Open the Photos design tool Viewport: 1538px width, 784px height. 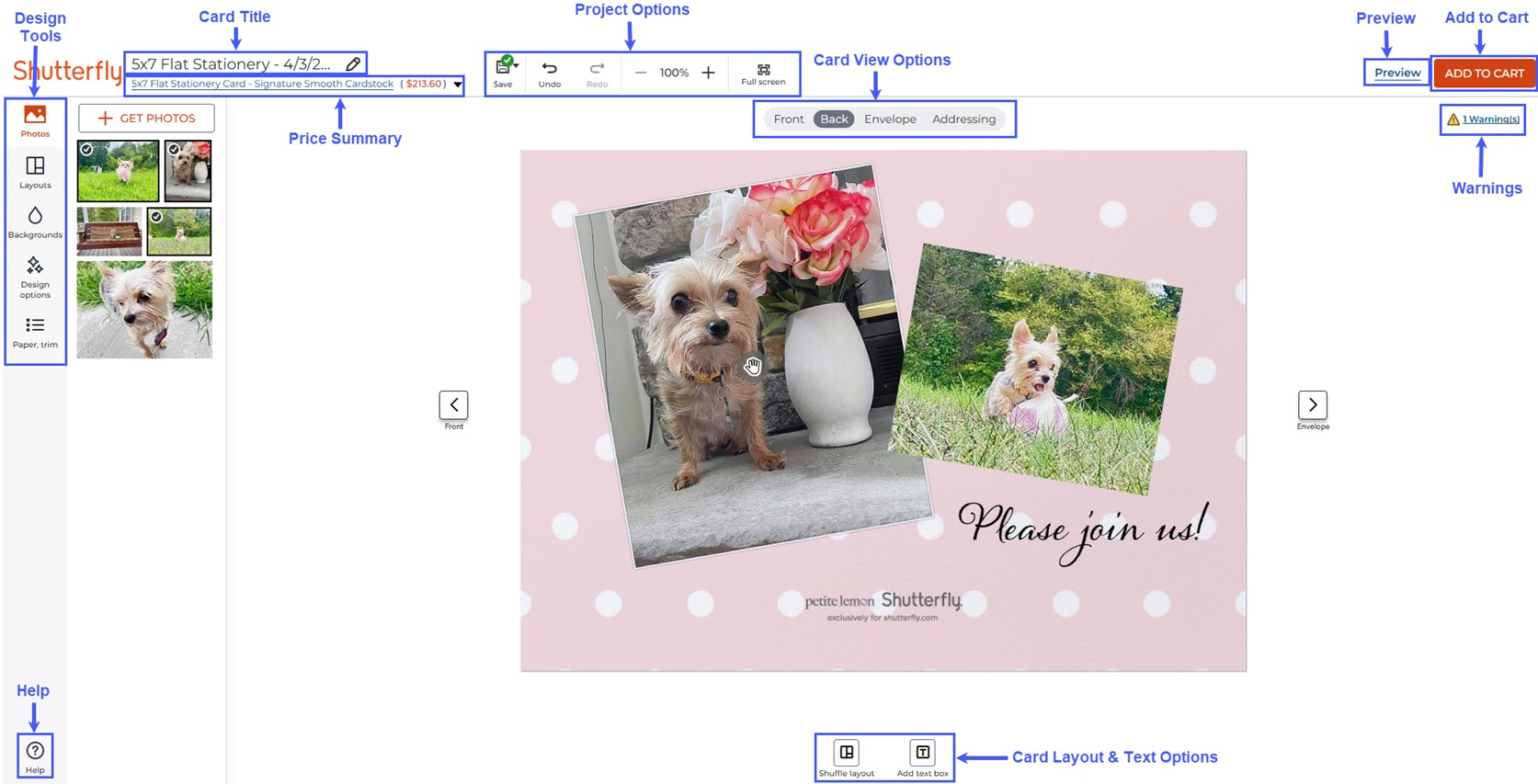pyautogui.click(x=35, y=120)
